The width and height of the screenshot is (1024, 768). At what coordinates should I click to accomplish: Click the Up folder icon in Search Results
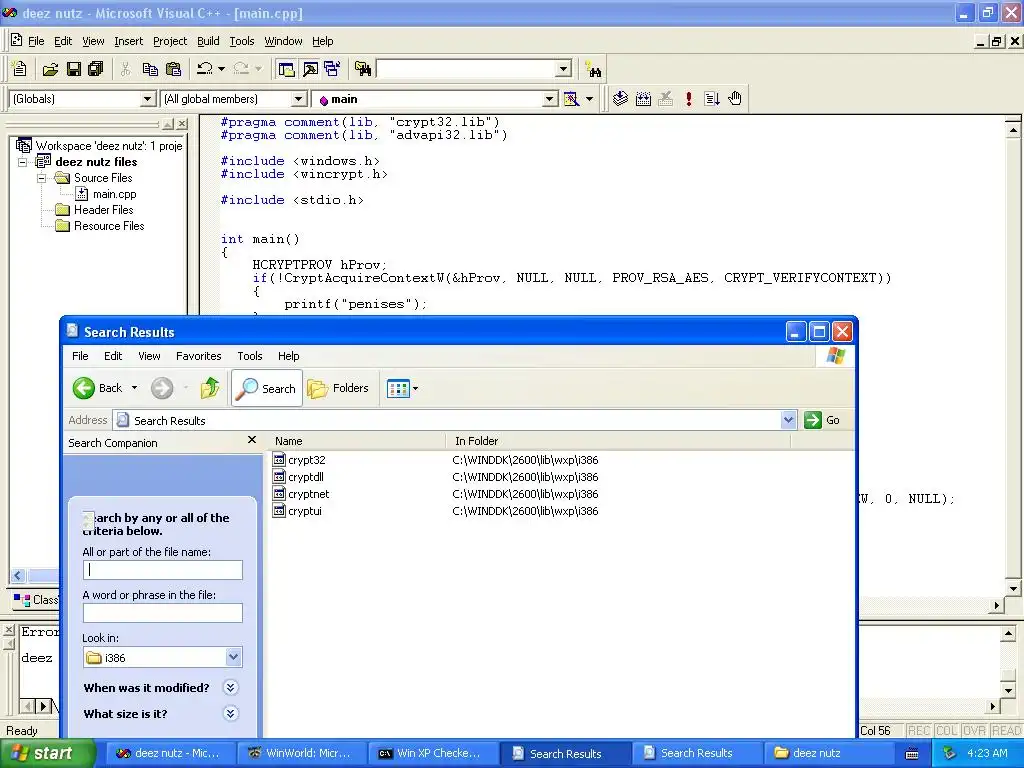pyautogui.click(x=210, y=388)
